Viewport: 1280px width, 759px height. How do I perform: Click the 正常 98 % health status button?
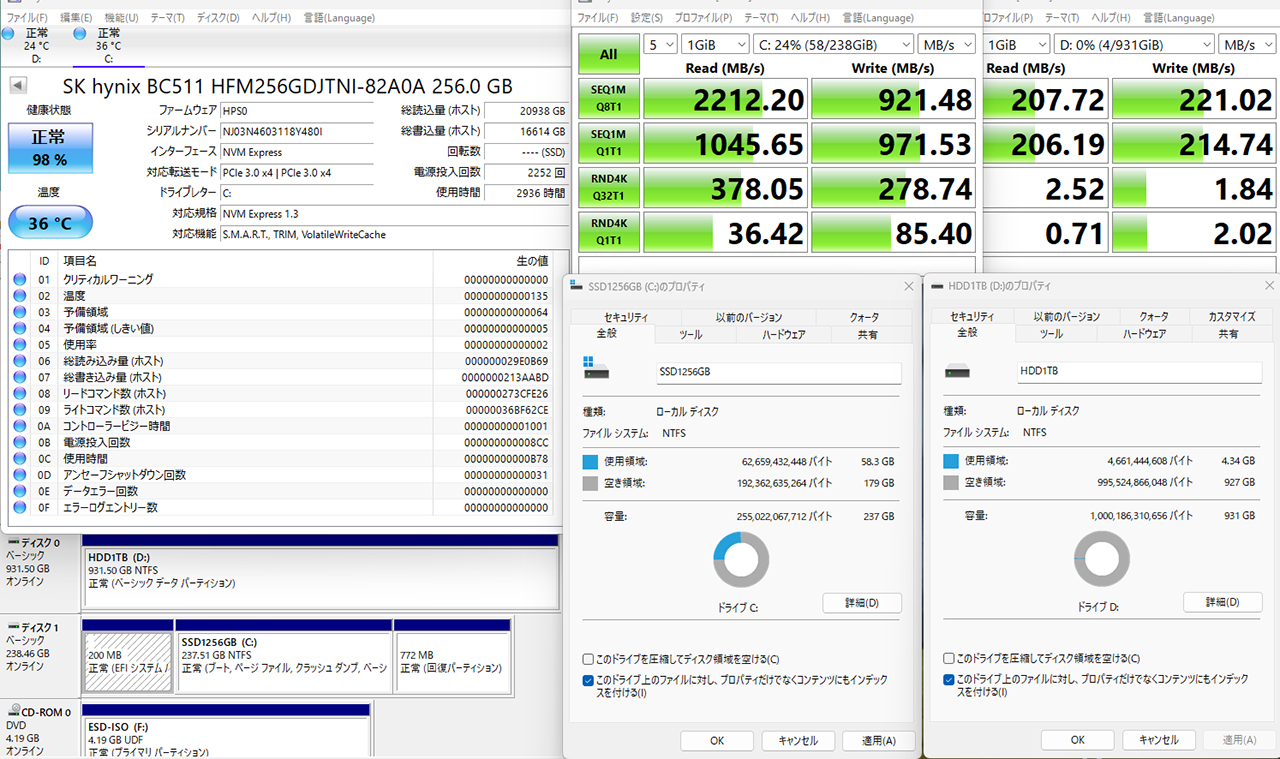pyautogui.click(x=50, y=148)
